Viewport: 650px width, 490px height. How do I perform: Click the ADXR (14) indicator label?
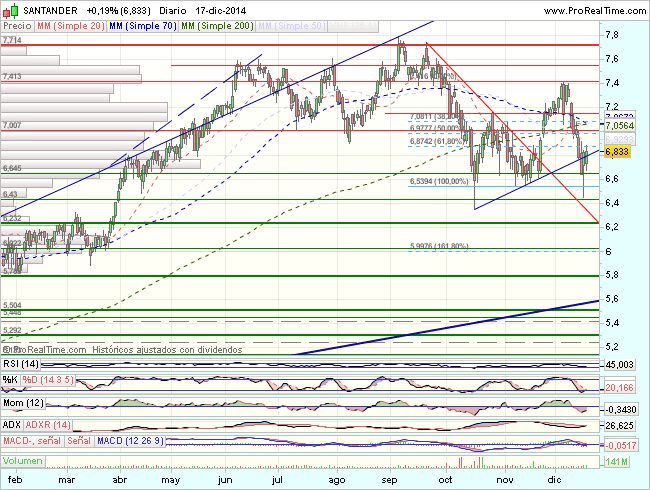click(x=48, y=425)
